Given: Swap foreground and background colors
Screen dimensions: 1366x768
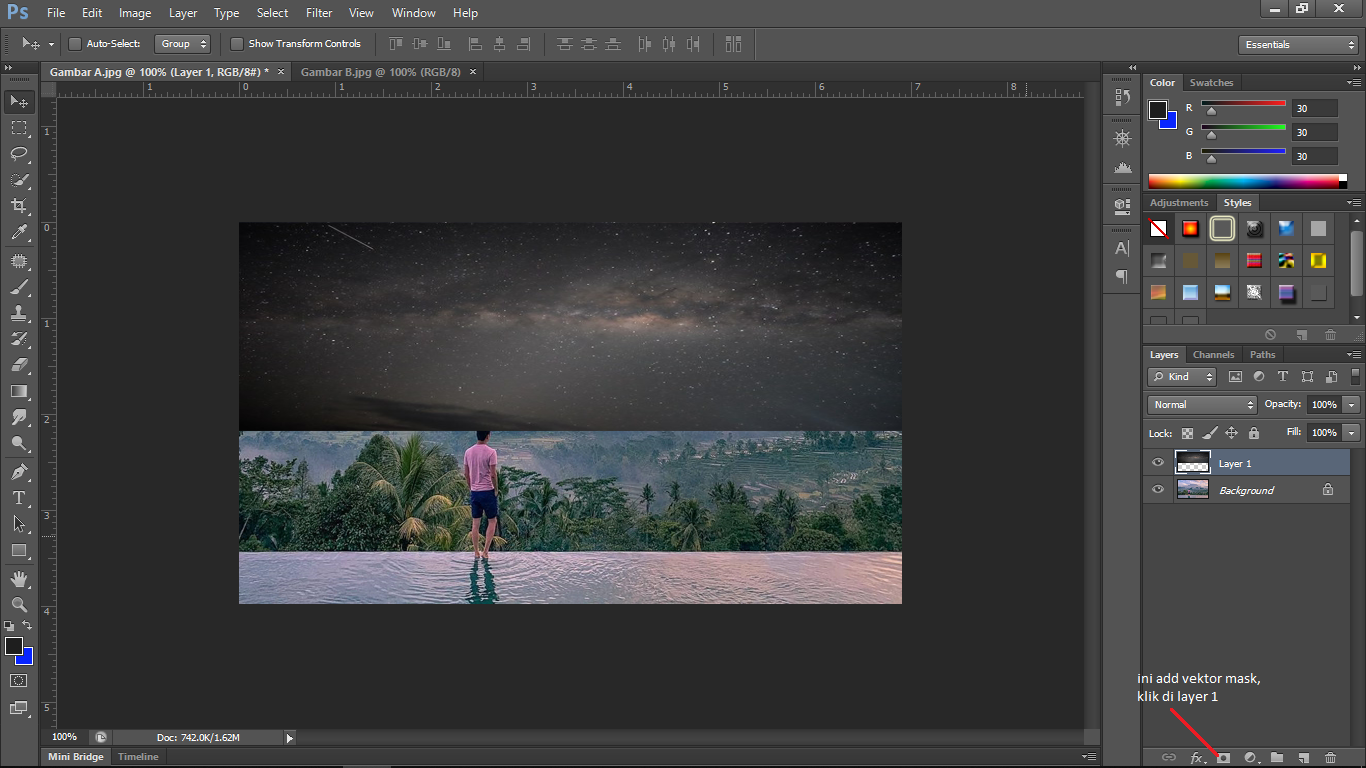Looking at the screenshot, I should point(27,625).
